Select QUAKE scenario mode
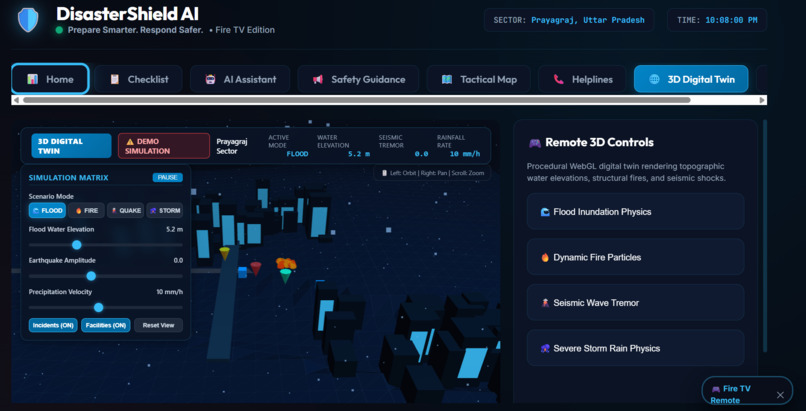This screenshot has width=806, height=411. 125,210
